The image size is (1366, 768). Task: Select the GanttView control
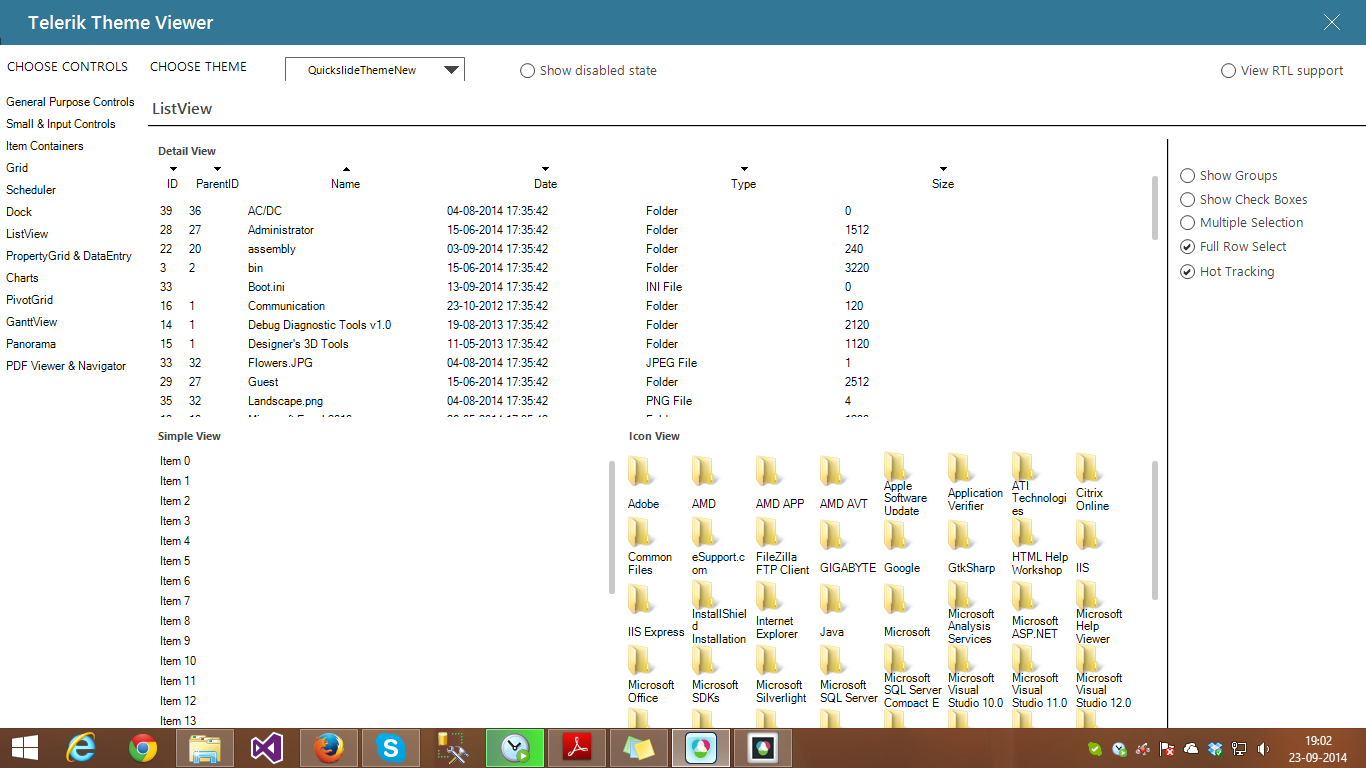tap(32, 322)
